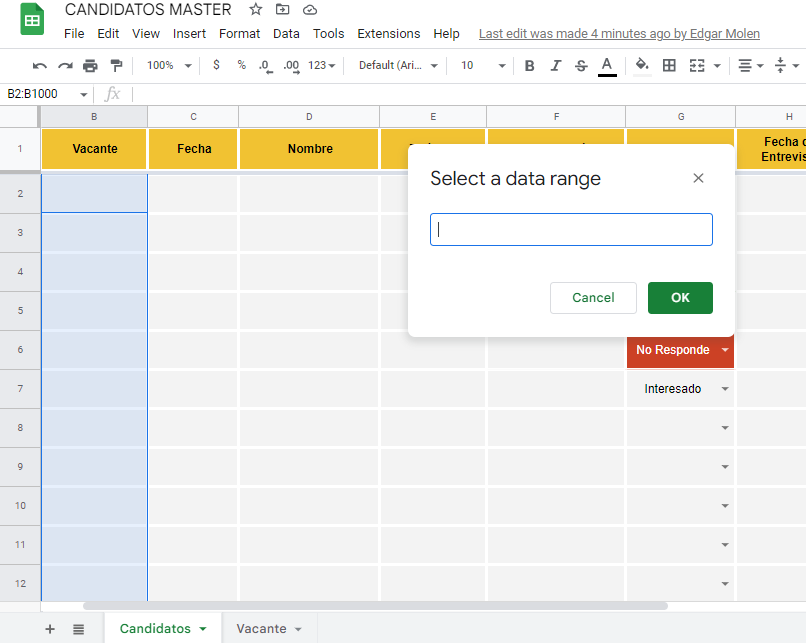Open more number formats dropdown
The height and width of the screenshot is (643, 806).
point(322,66)
